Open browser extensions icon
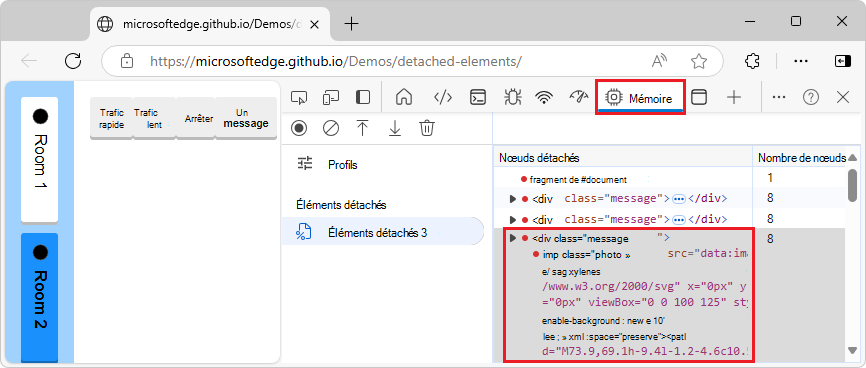 752,61
